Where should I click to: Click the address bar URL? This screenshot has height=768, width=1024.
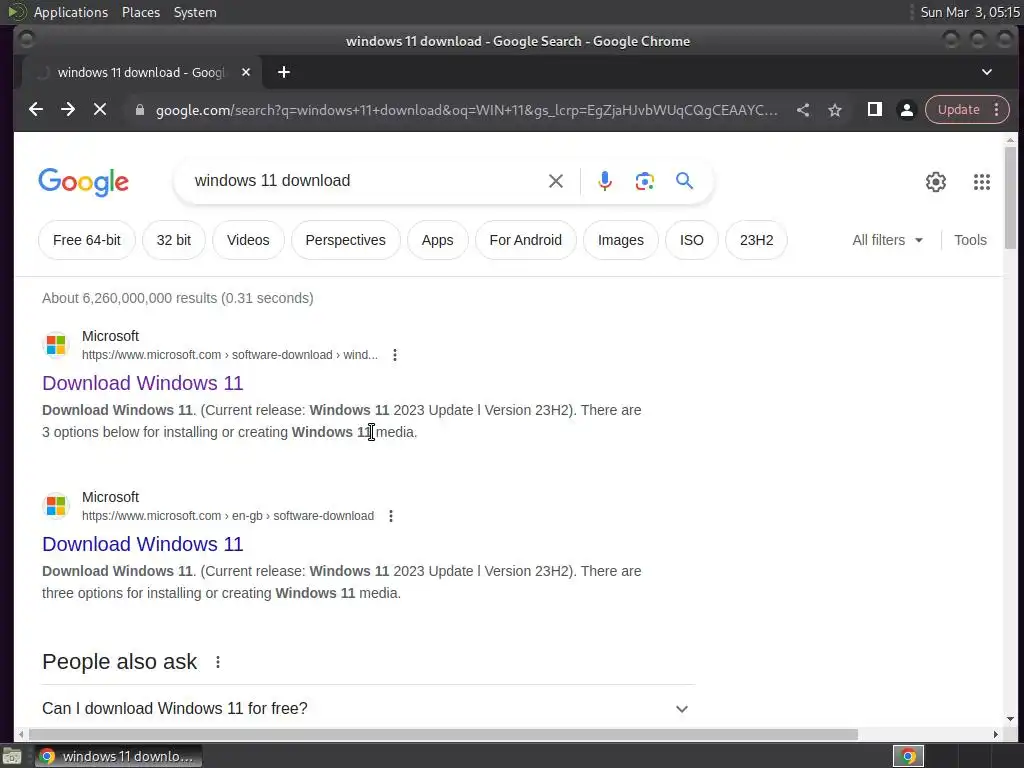(466, 110)
